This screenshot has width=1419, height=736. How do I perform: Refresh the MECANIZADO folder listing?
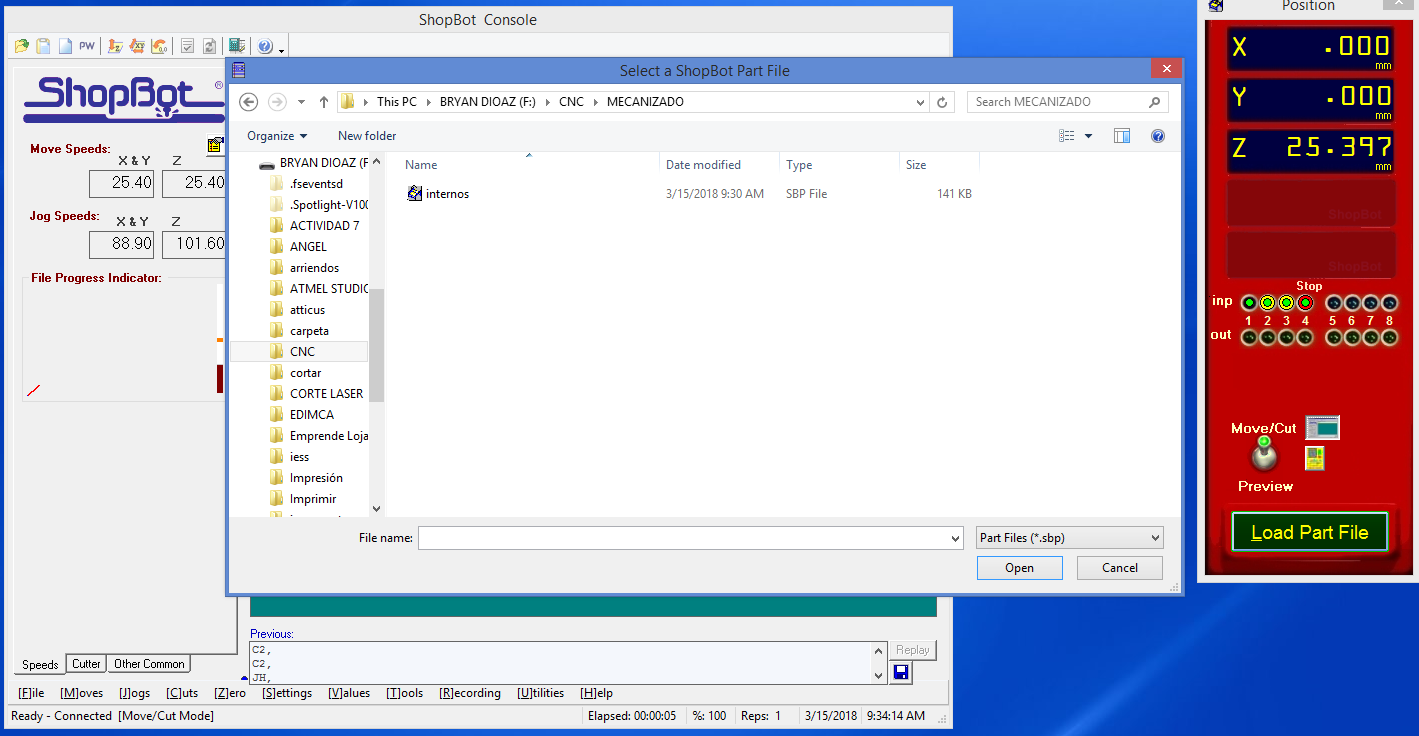click(x=942, y=102)
